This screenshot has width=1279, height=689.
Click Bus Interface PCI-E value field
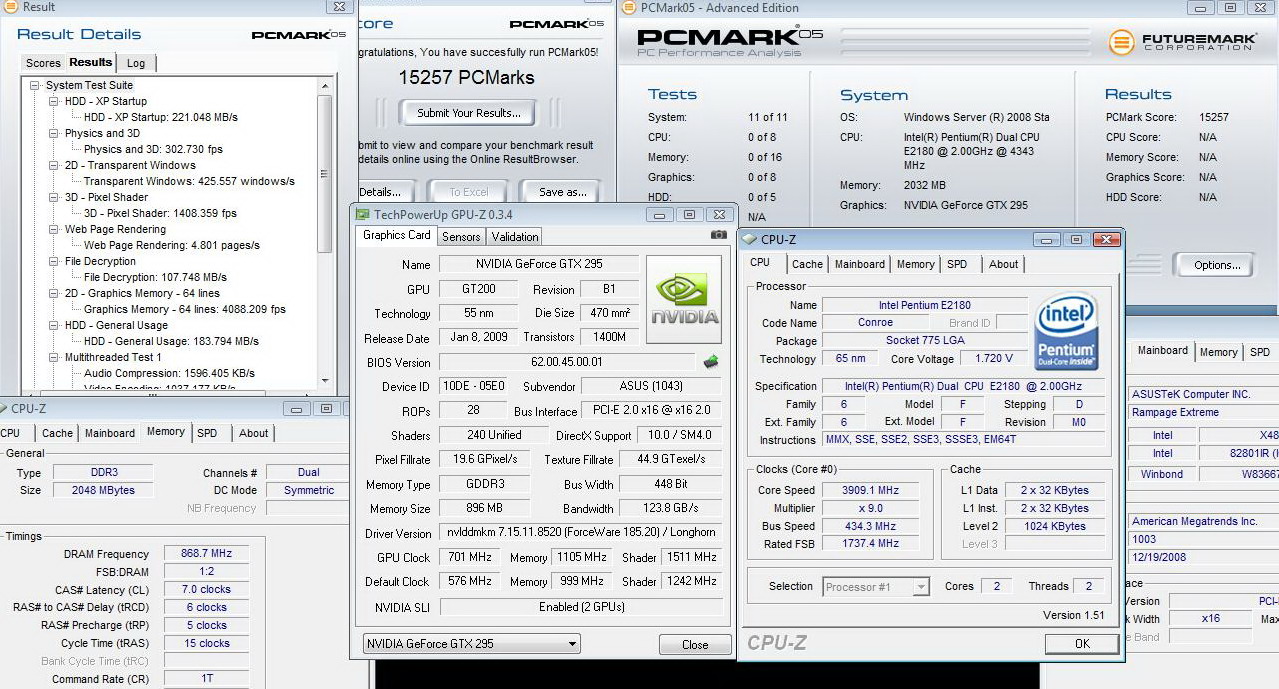pos(652,411)
